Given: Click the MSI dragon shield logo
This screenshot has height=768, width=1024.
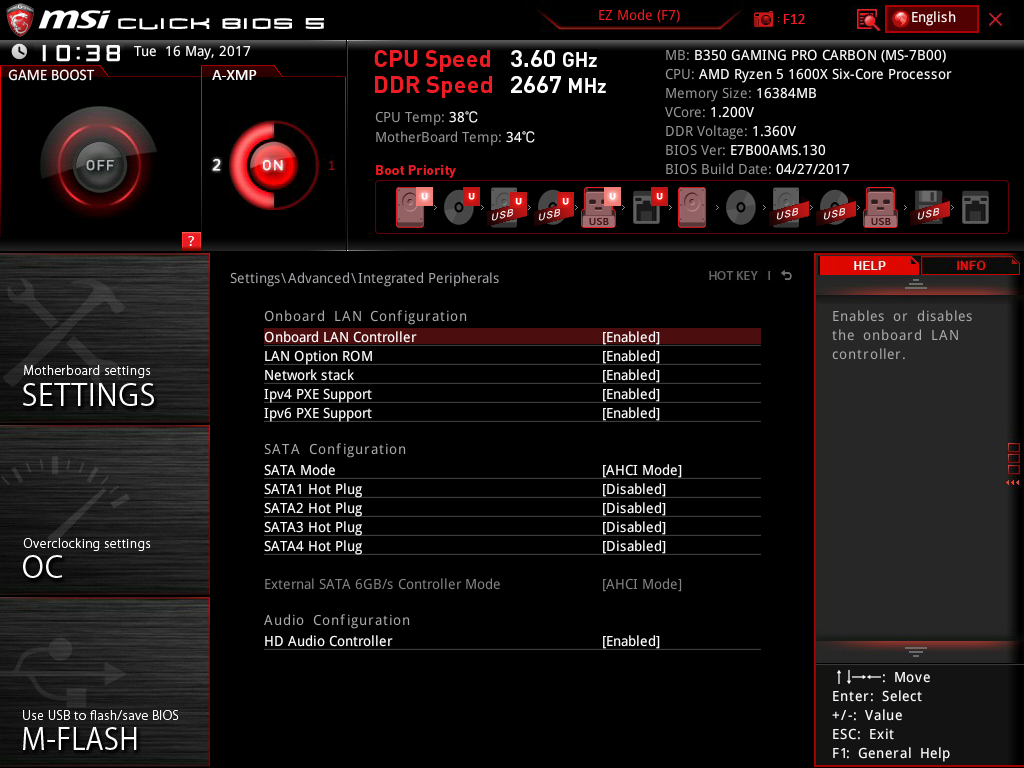Looking at the screenshot, I should [x=20, y=20].
